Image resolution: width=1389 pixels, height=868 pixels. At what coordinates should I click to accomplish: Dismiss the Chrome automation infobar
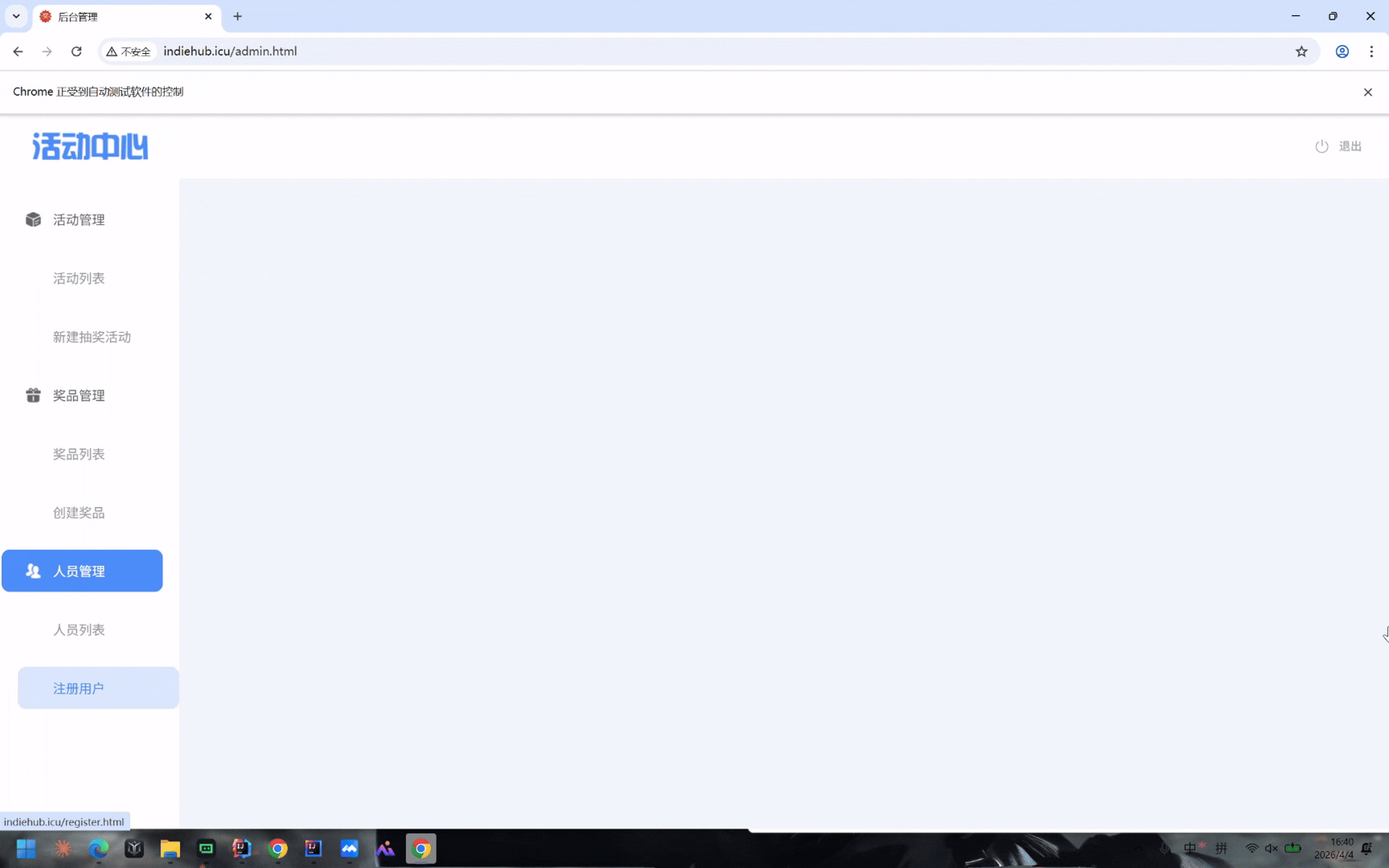(x=1368, y=92)
